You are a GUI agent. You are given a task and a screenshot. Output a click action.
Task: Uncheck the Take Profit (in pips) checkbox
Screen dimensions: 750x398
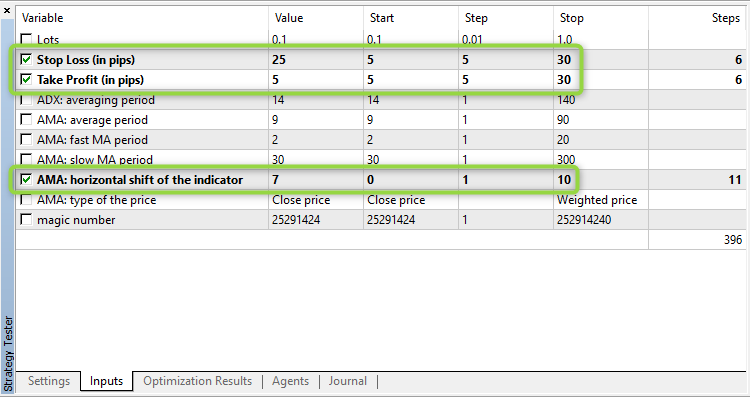tap(27, 79)
